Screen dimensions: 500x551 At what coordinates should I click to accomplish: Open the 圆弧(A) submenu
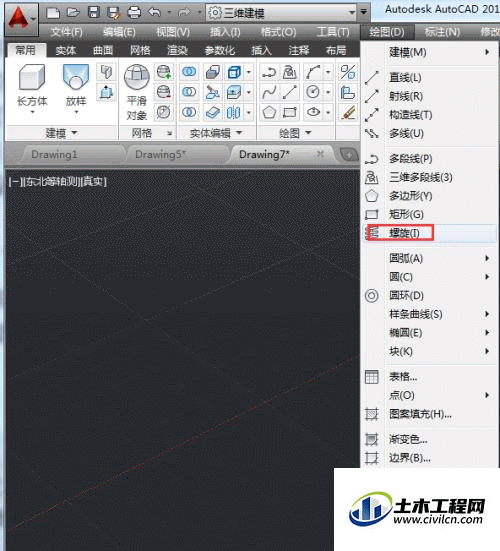pyautogui.click(x=429, y=259)
